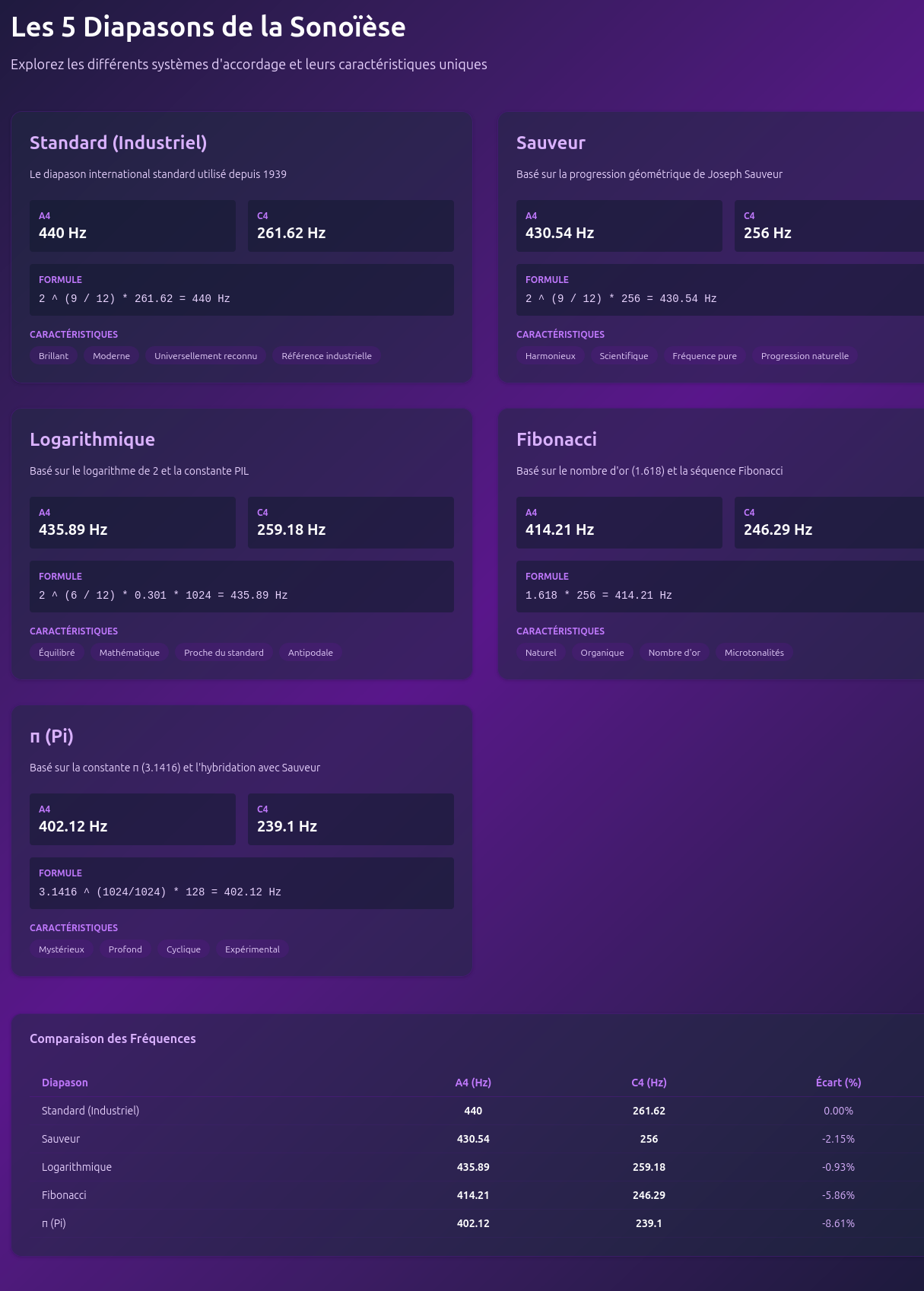Click the "Fibonacci" card title
This screenshot has width=924, height=1291.
click(x=556, y=440)
